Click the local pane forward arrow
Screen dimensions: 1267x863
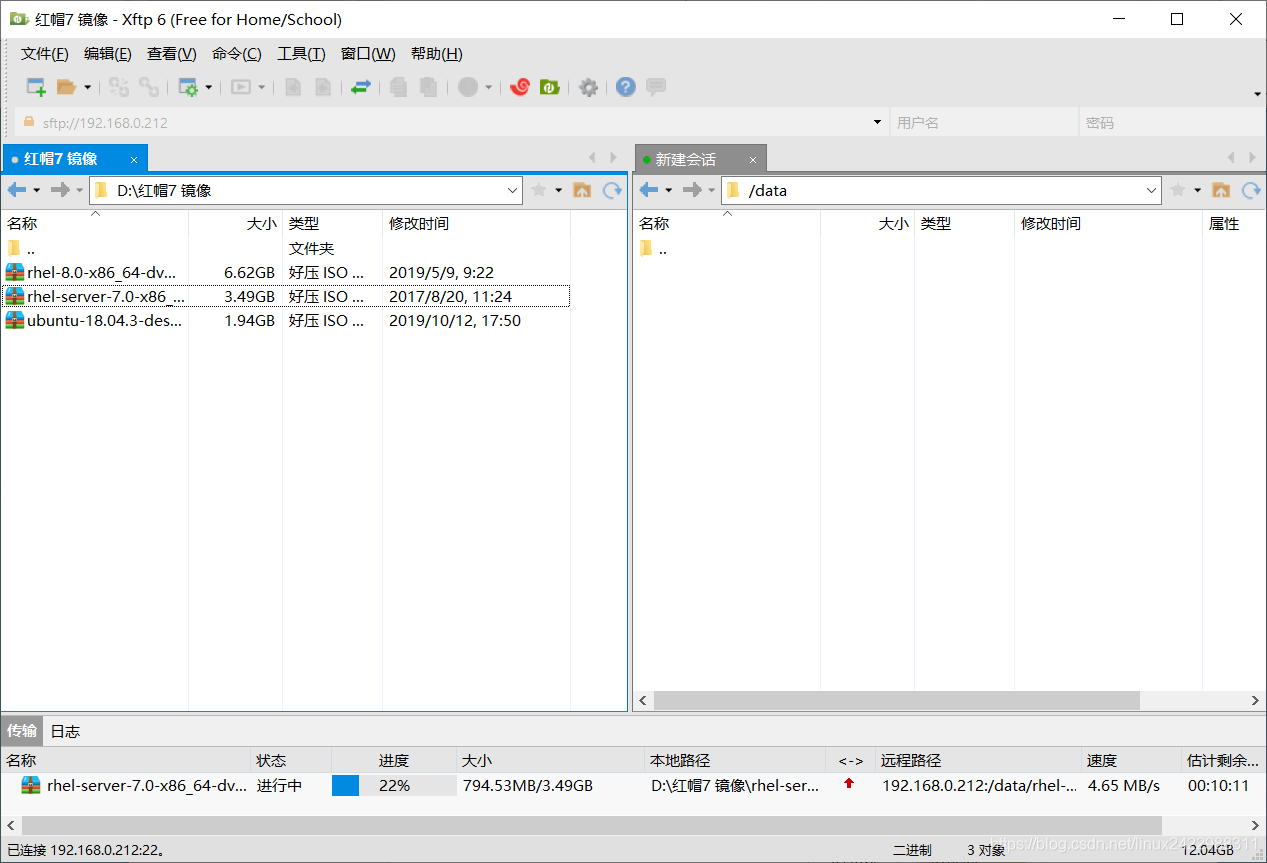(x=61, y=190)
